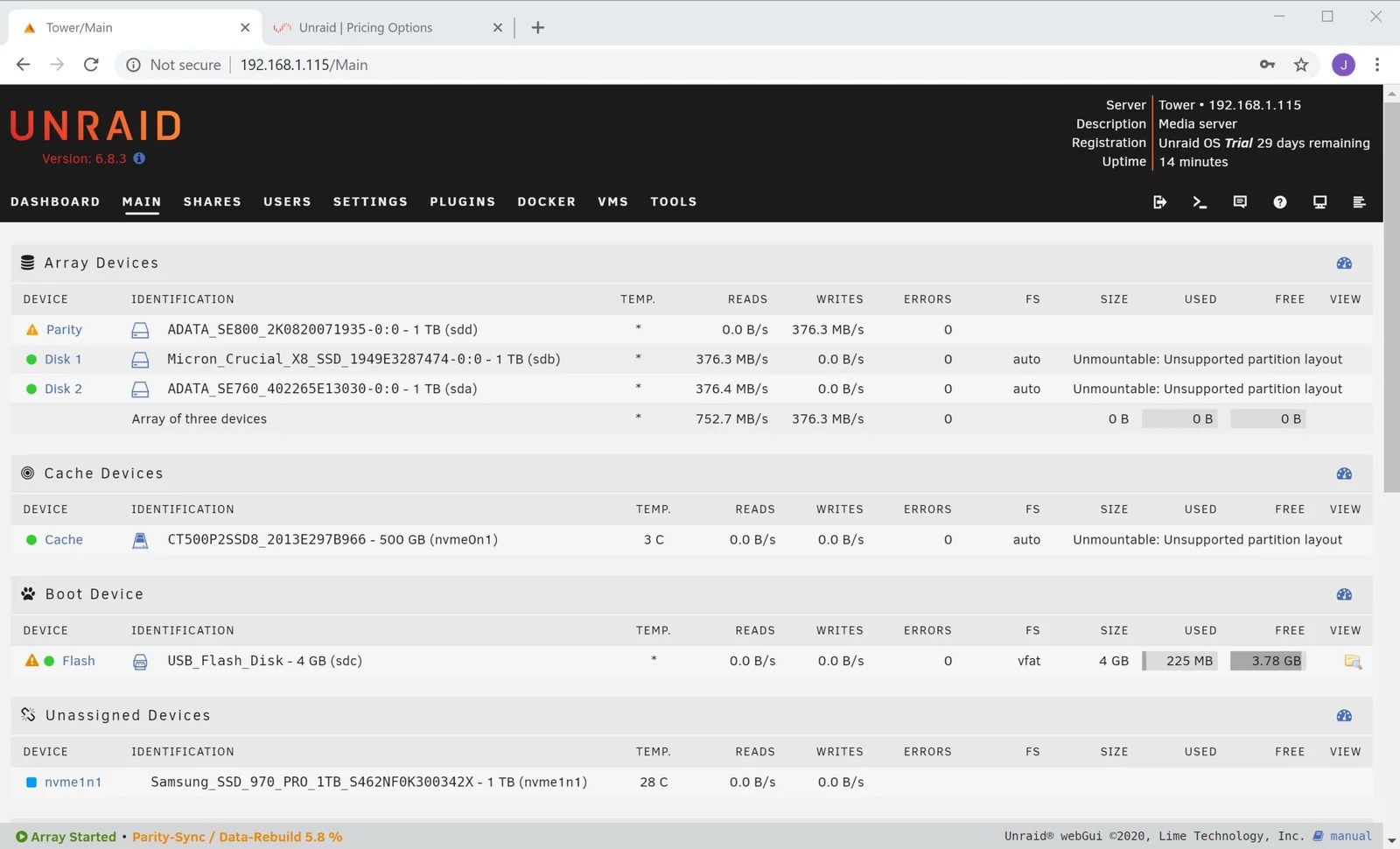Screen dimensions: 1400x849
Task: Open the folder browse icon for Flash device
Action: coord(1353,663)
